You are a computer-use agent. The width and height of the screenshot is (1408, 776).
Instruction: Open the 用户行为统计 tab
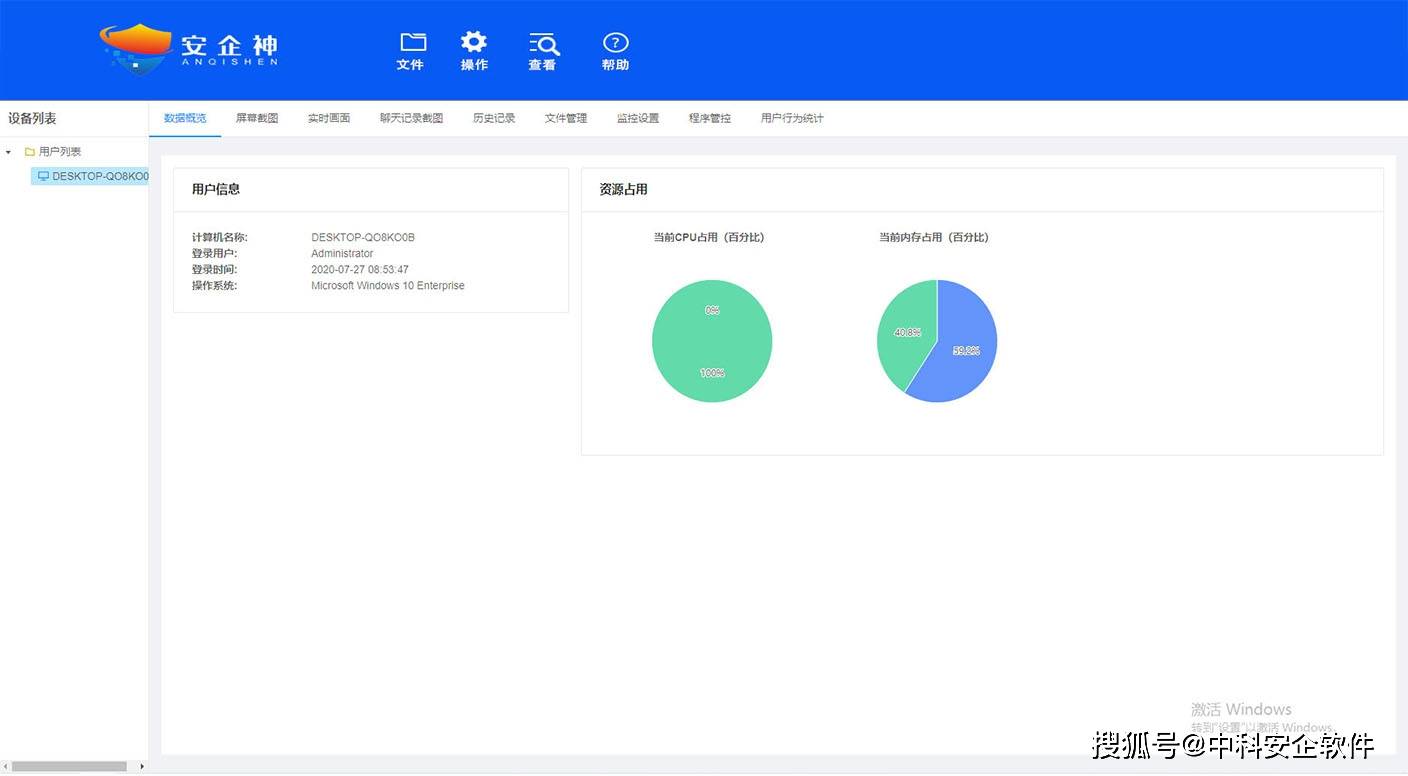coord(792,118)
